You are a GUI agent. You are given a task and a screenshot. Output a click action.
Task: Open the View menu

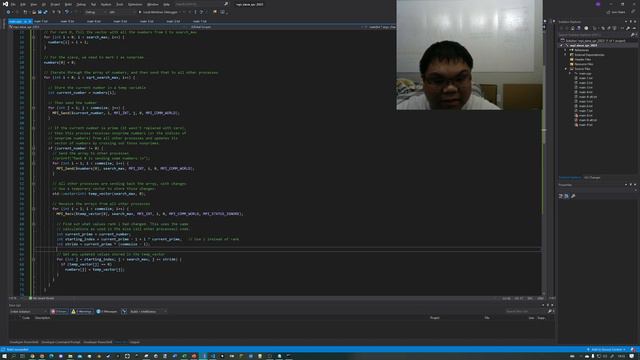click(x=33, y=4)
